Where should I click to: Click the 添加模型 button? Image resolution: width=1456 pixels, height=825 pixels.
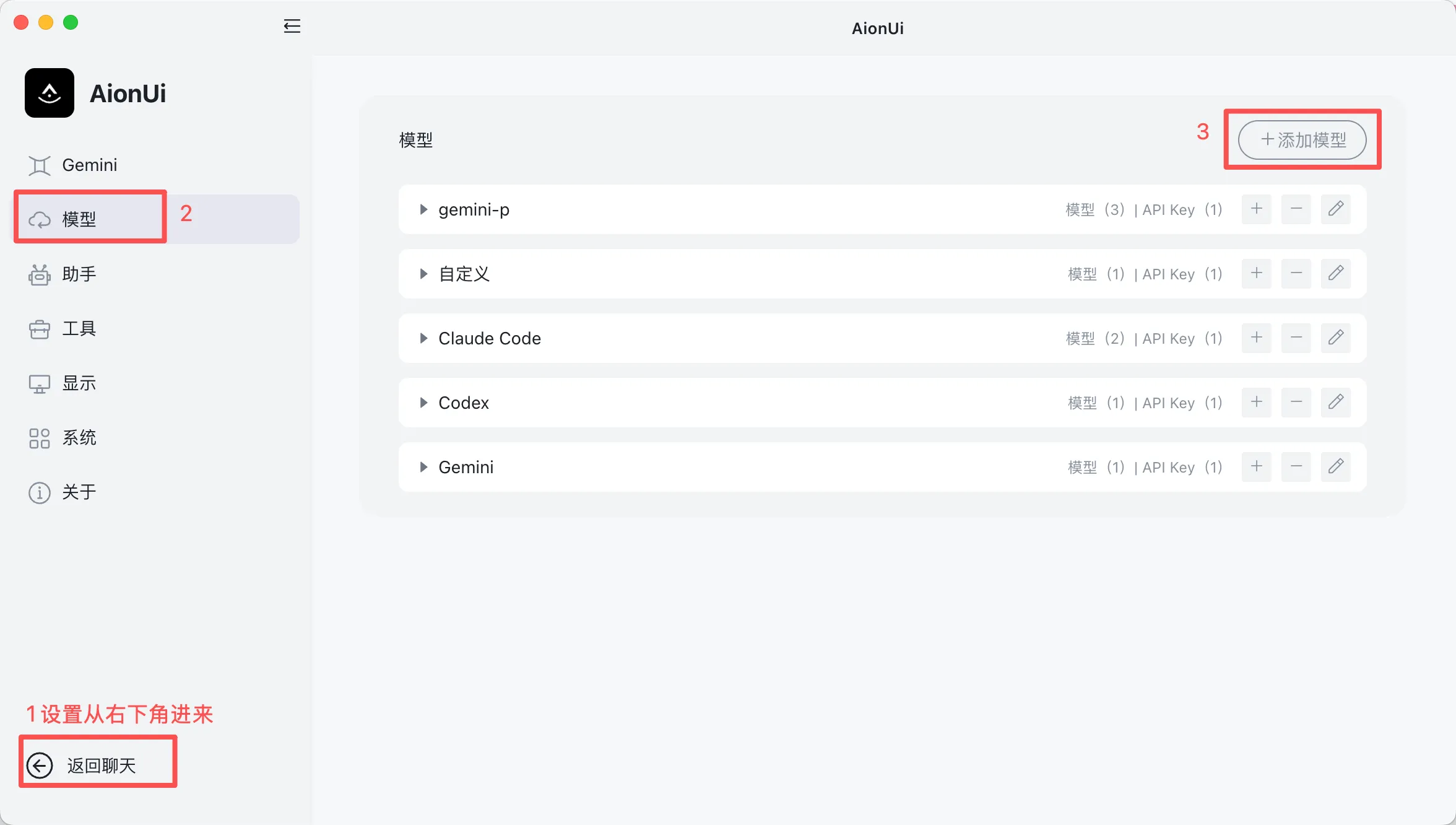(x=1302, y=140)
